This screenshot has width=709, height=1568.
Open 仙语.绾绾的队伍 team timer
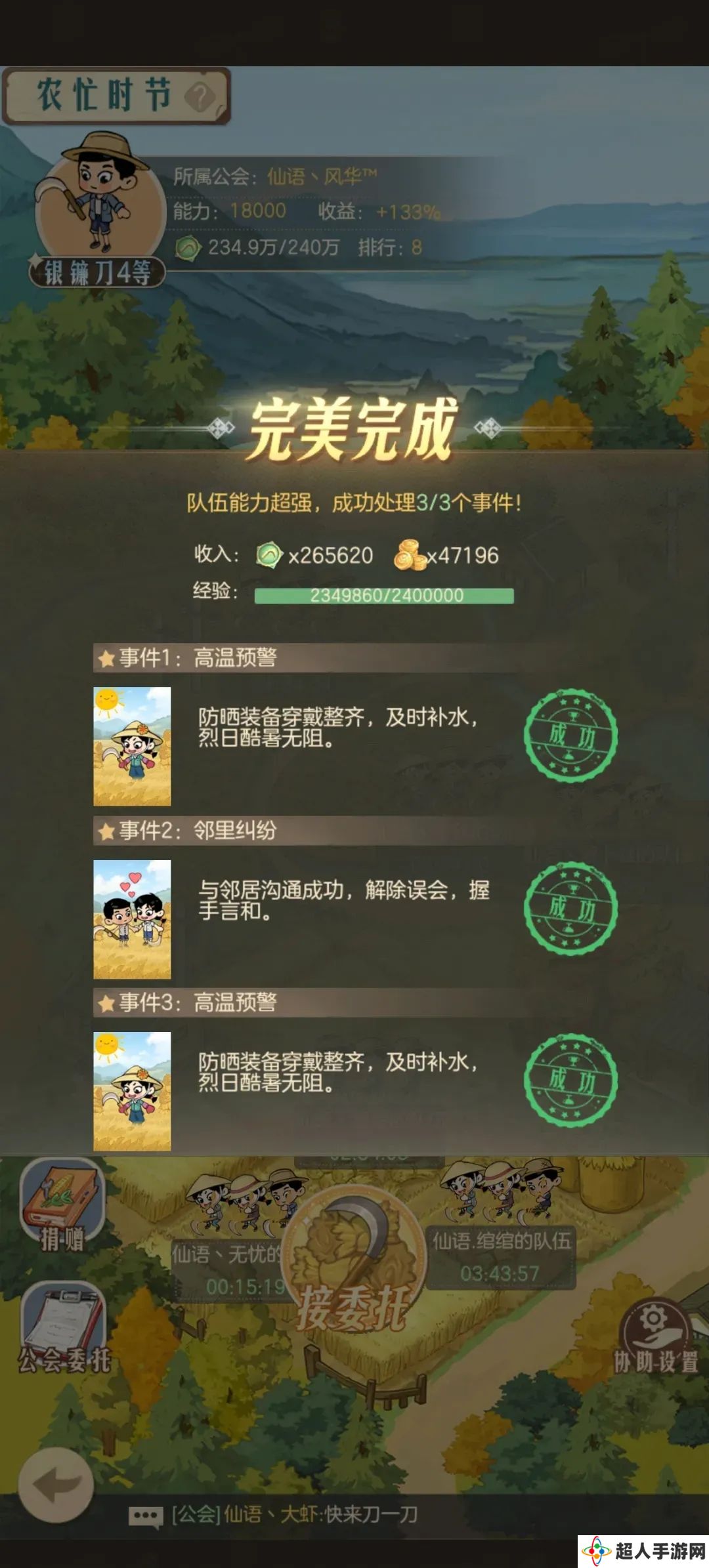pyautogui.click(x=501, y=1257)
